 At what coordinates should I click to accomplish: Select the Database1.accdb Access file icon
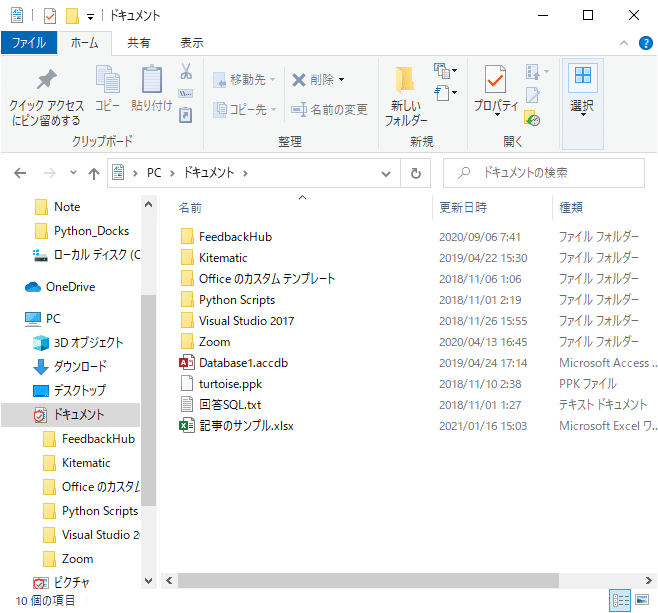[187, 363]
